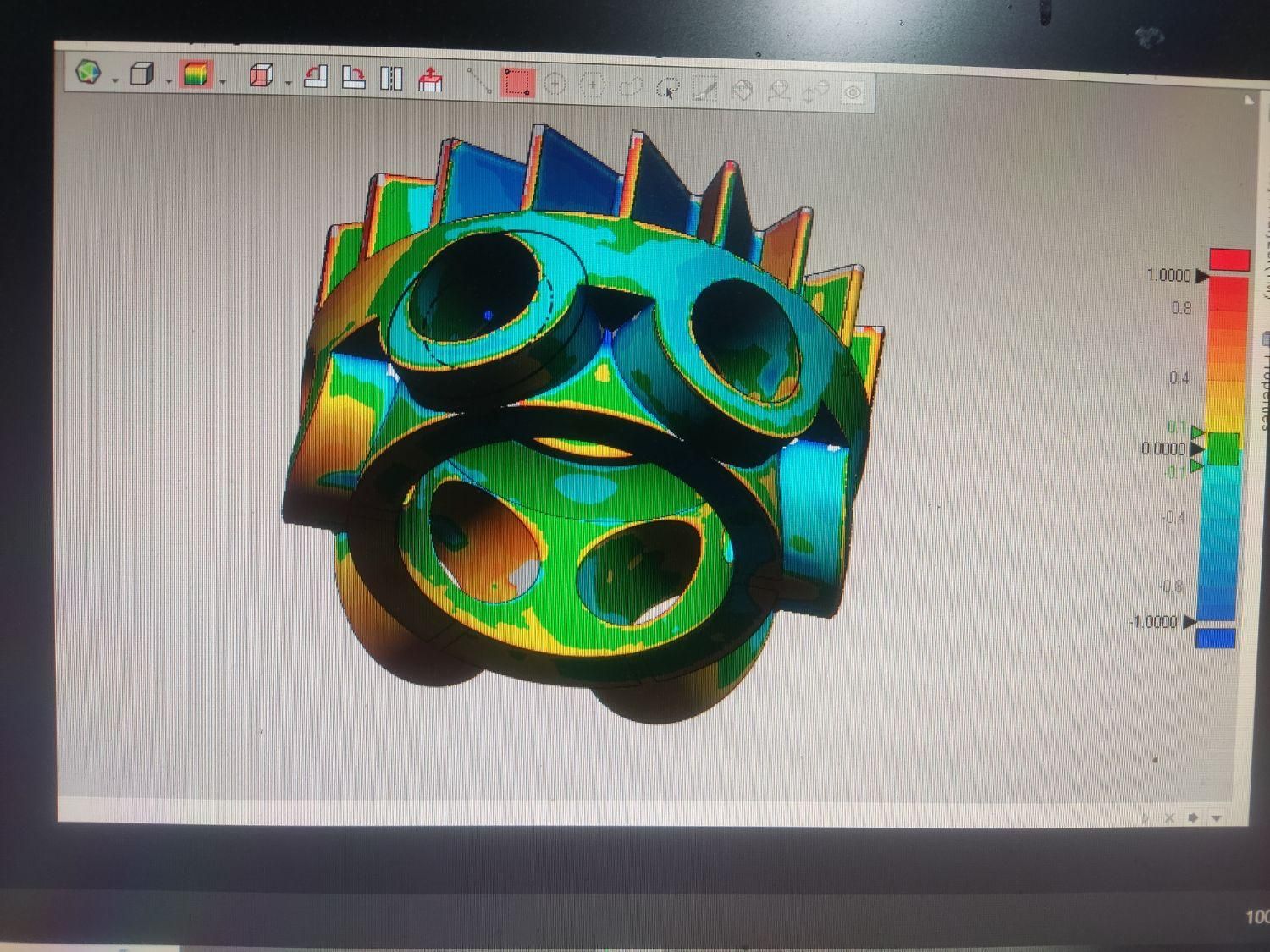Click the 1.0000 maximum scale arrow marker

click(1201, 276)
